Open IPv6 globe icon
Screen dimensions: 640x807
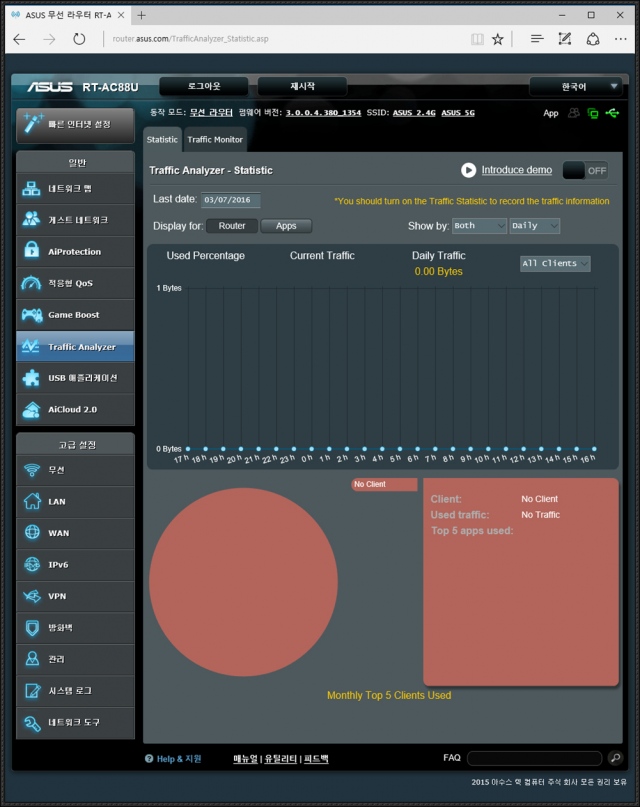32,564
